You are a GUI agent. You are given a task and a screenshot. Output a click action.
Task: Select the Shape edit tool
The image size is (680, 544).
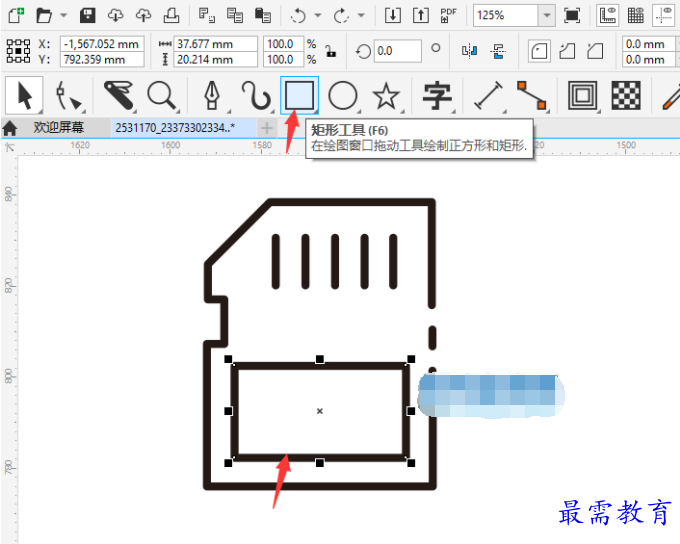point(69,95)
